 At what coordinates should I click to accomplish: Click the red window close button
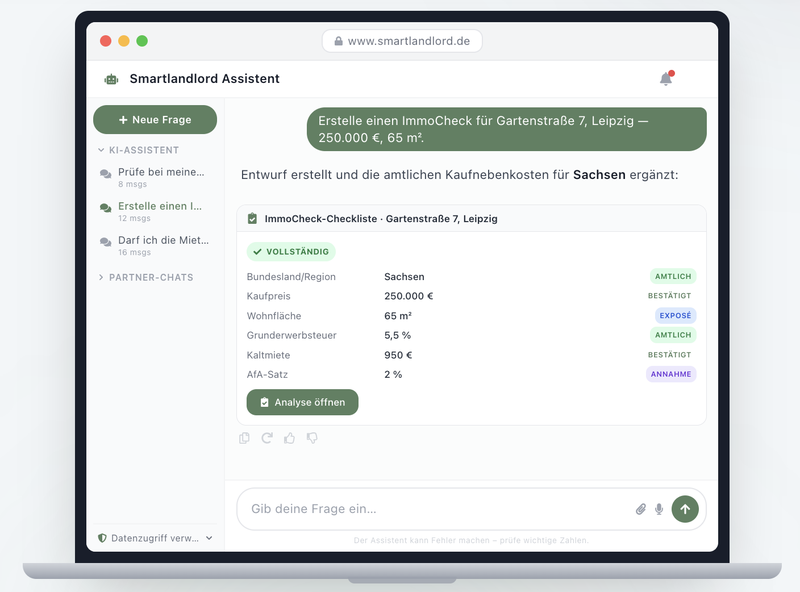[106, 41]
